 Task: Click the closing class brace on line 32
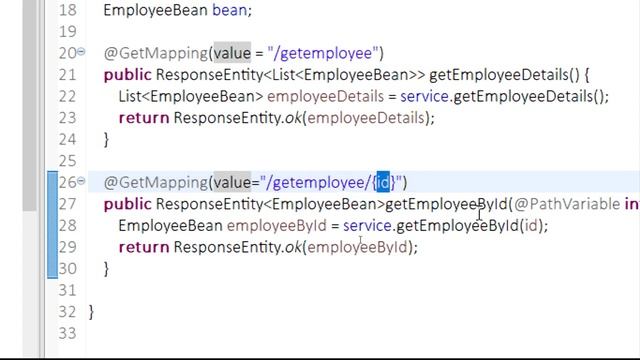(x=91, y=312)
